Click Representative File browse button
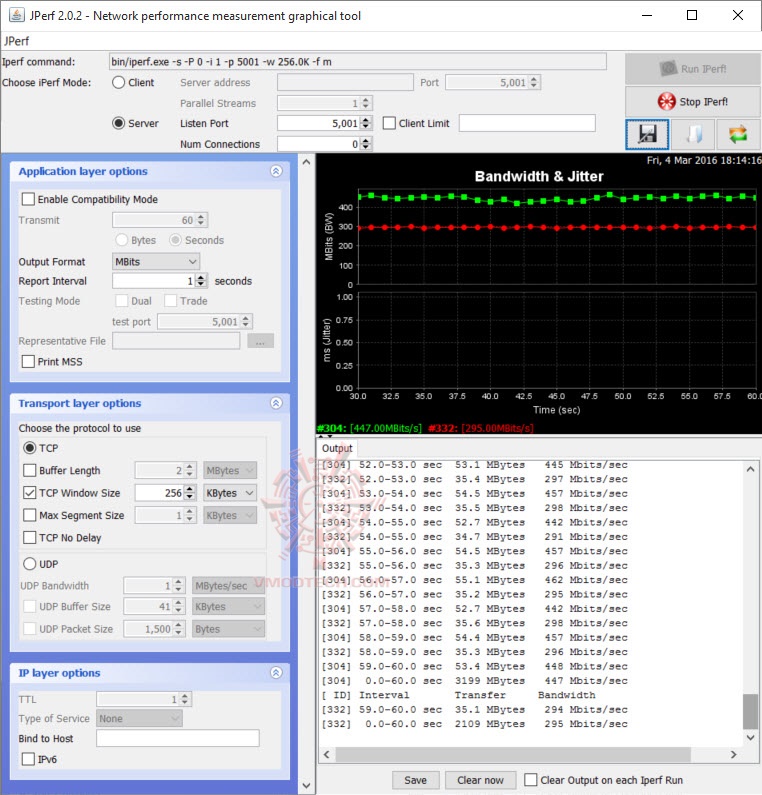The width and height of the screenshot is (762, 795). (261, 341)
